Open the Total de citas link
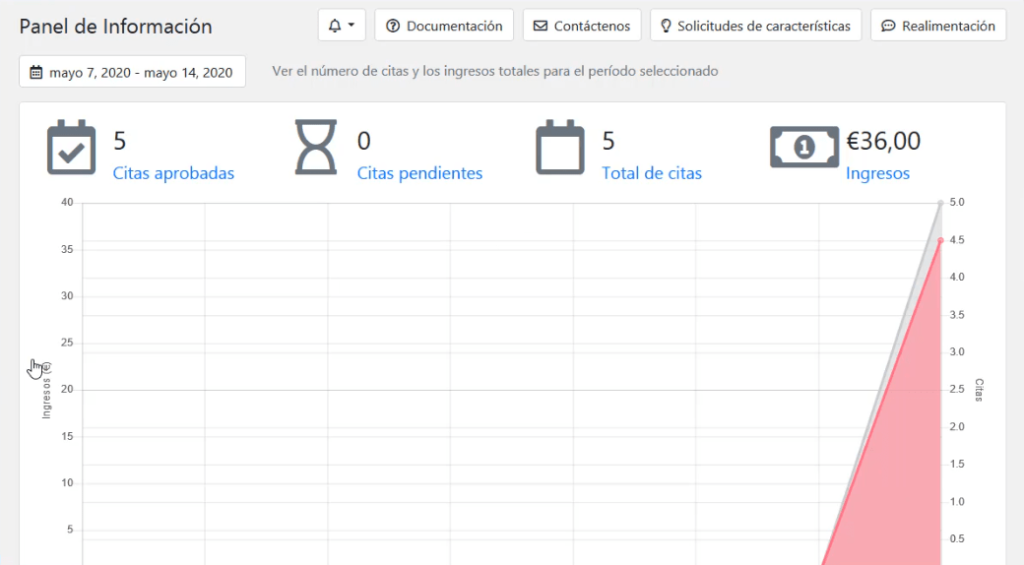 click(651, 173)
